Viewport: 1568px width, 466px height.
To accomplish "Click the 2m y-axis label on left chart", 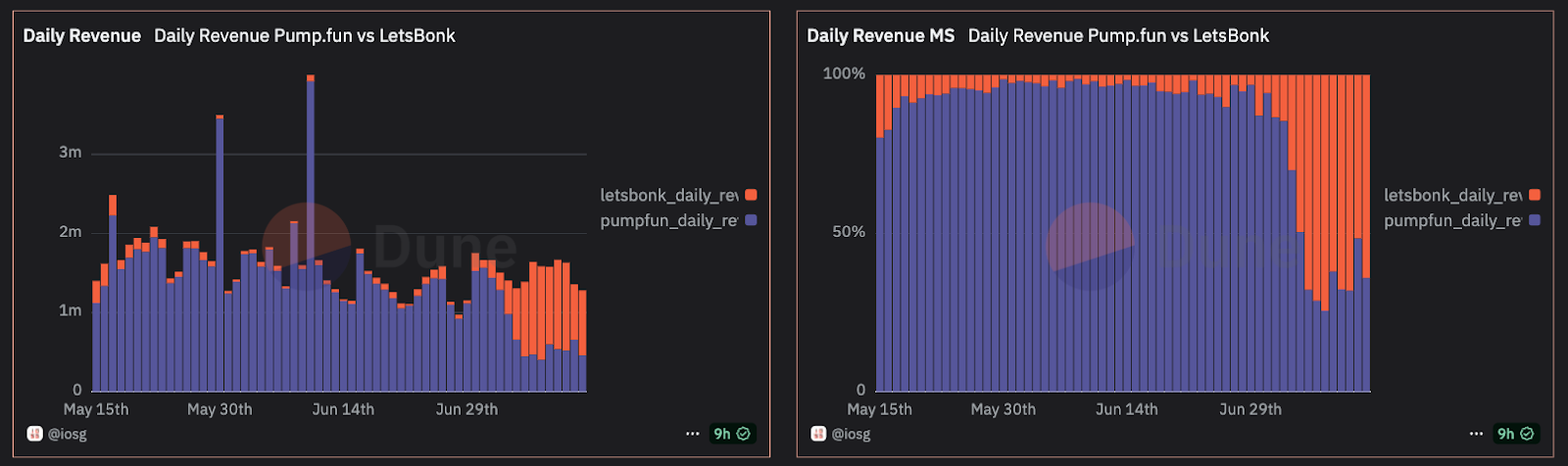I will click(70, 232).
